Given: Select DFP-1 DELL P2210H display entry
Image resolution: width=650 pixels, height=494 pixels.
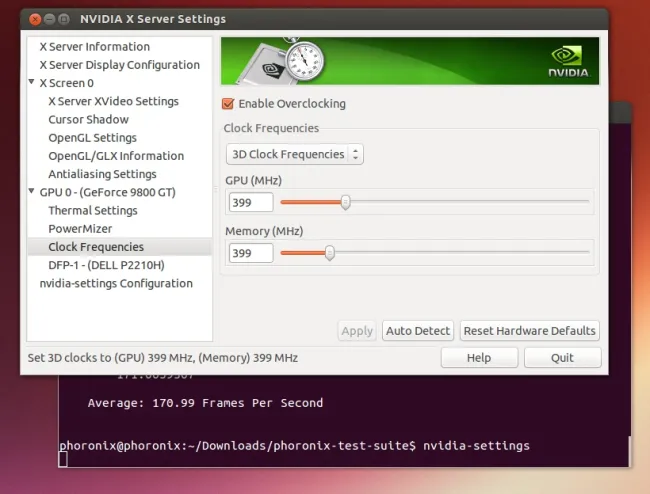Looking at the screenshot, I should click(106, 265).
